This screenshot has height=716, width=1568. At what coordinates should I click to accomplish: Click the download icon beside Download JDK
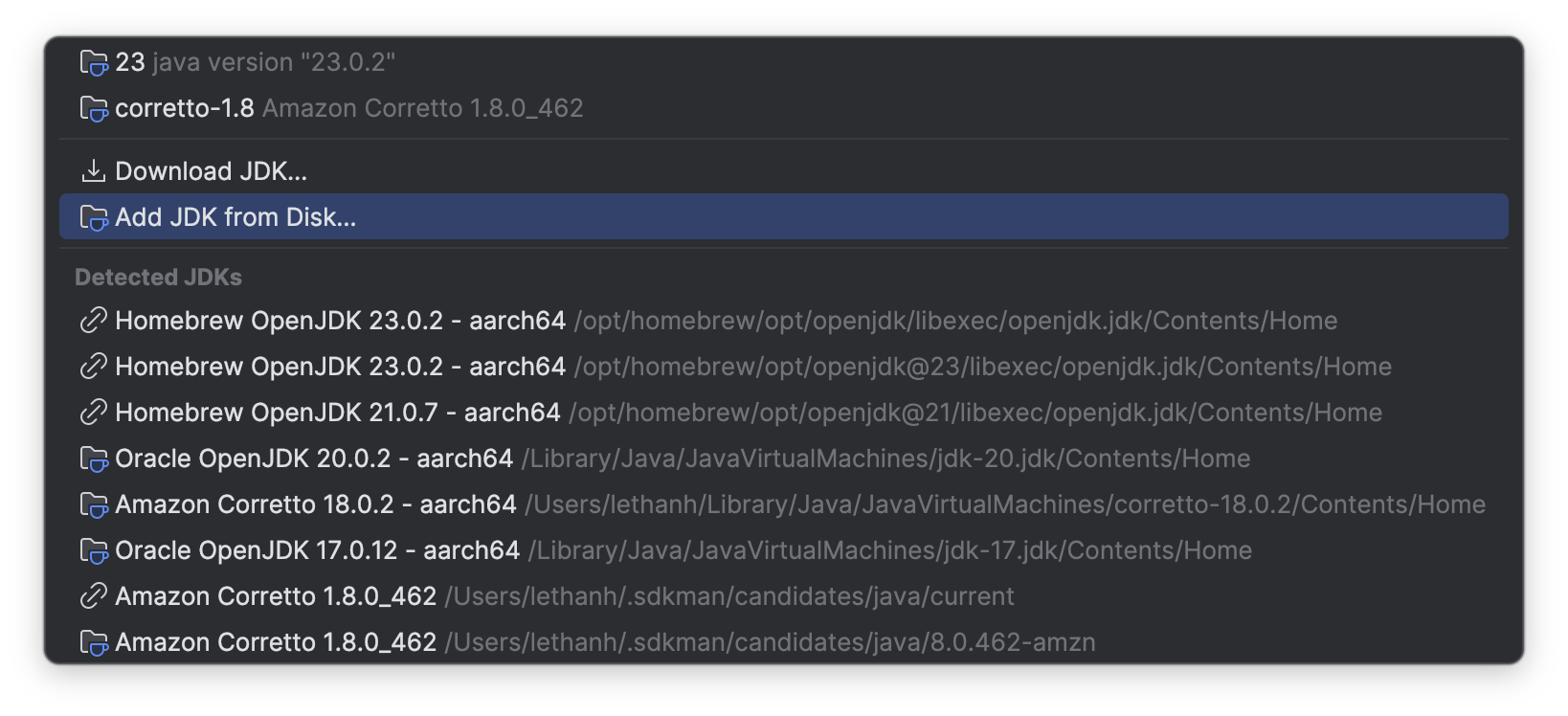[x=93, y=169]
